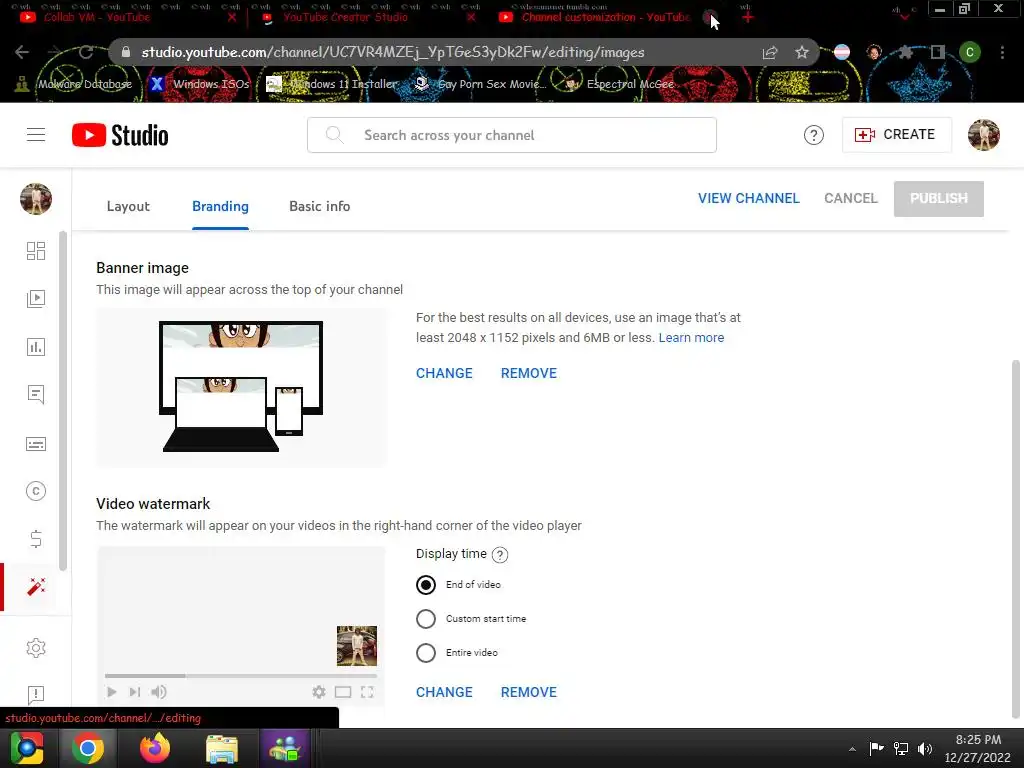
Task: Open Settings gear in sidebar
Action: coord(36,648)
